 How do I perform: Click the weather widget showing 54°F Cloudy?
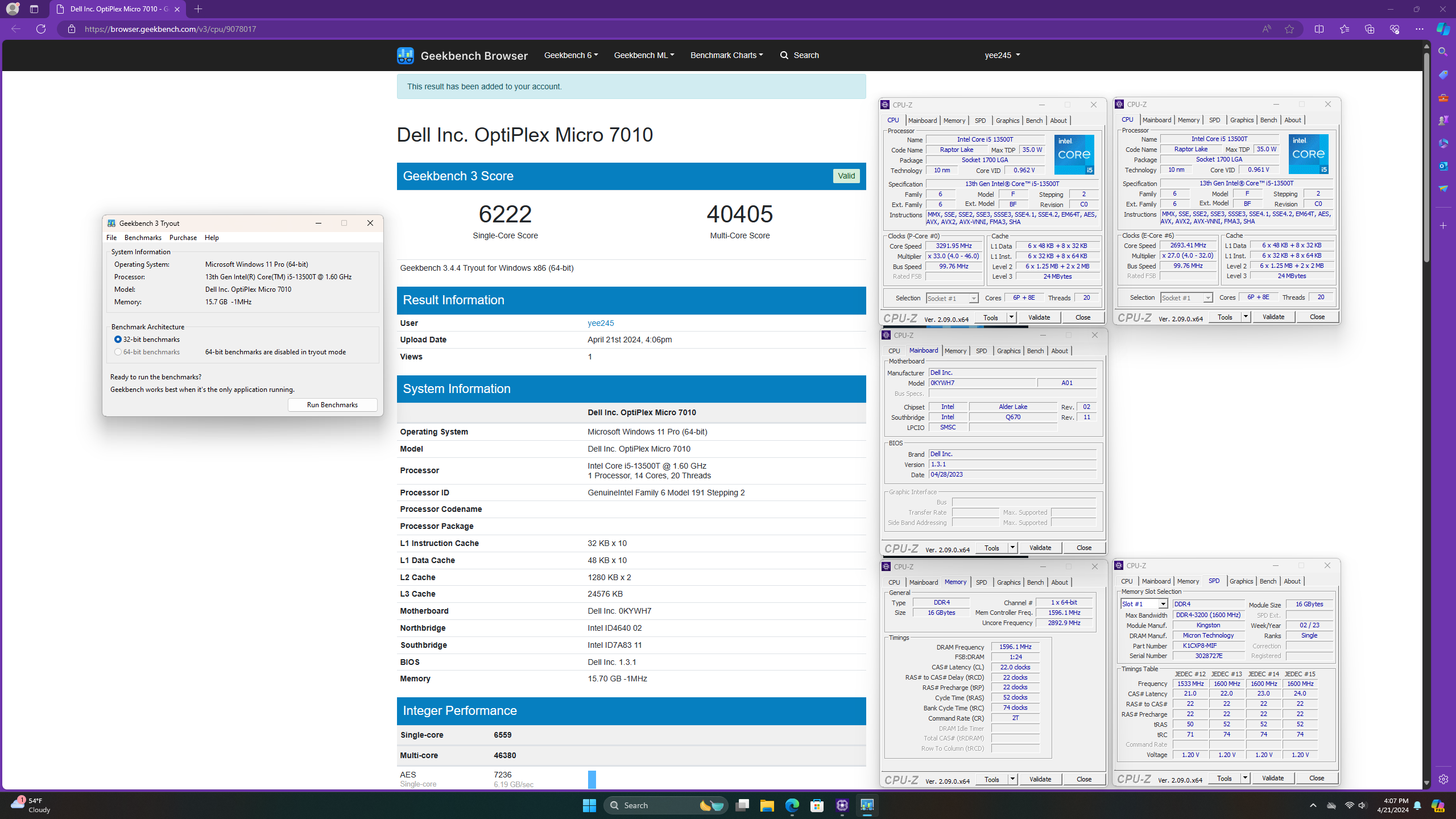pos(31,805)
